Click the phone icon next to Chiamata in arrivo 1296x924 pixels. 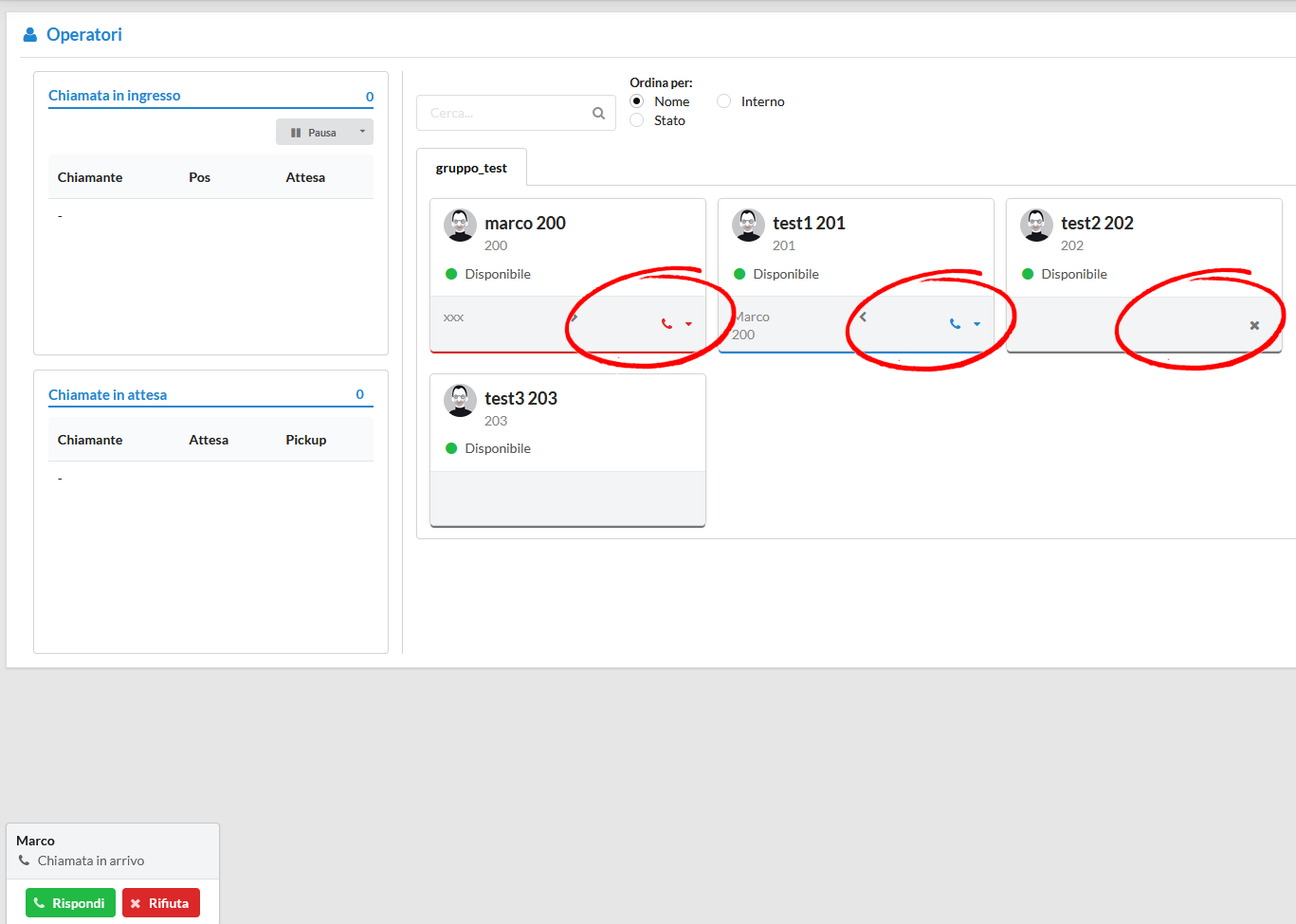click(x=22, y=861)
